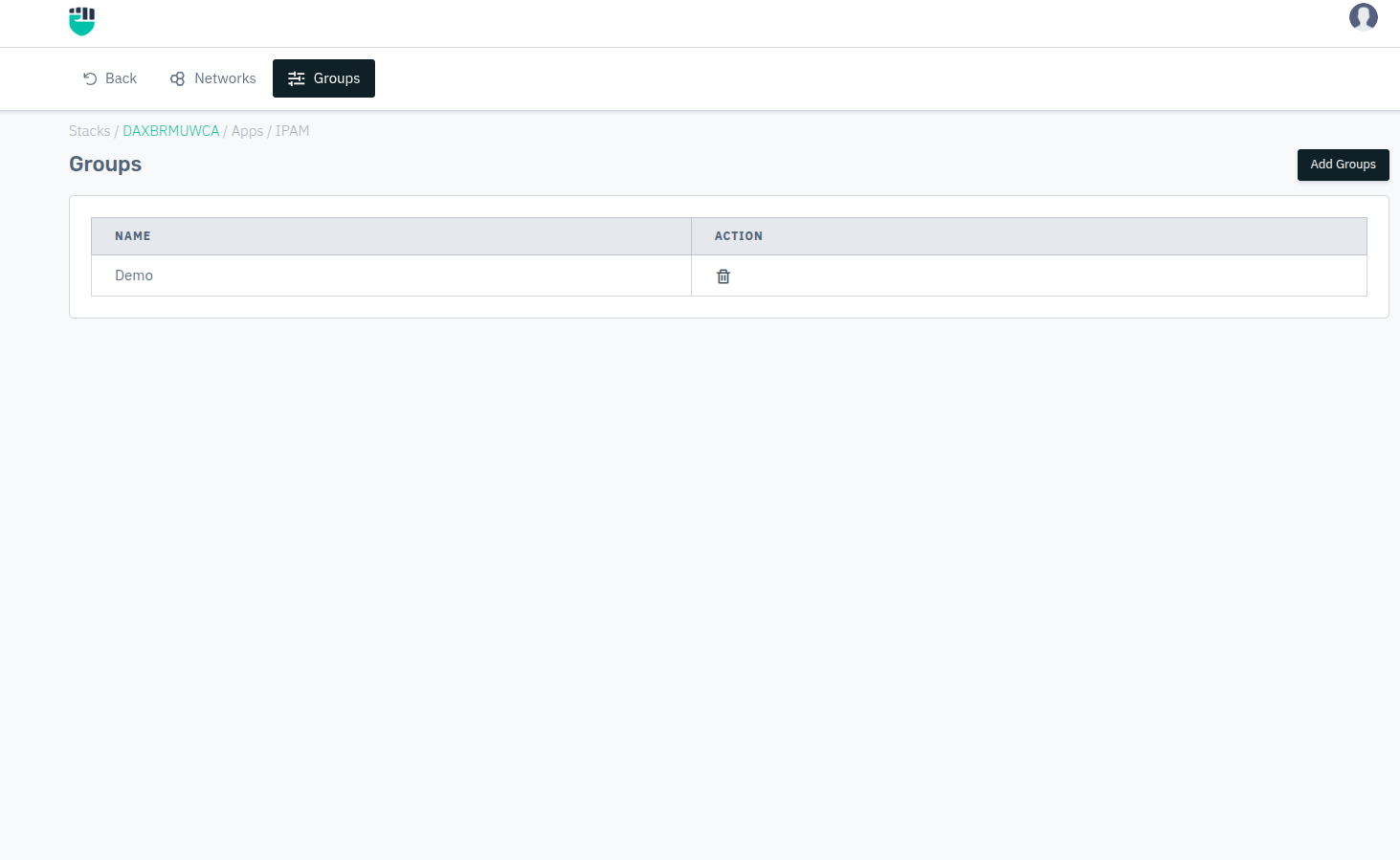This screenshot has height=860, width=1400.
Task: Click the Networks nodes icon
Action: click(177, 78)
